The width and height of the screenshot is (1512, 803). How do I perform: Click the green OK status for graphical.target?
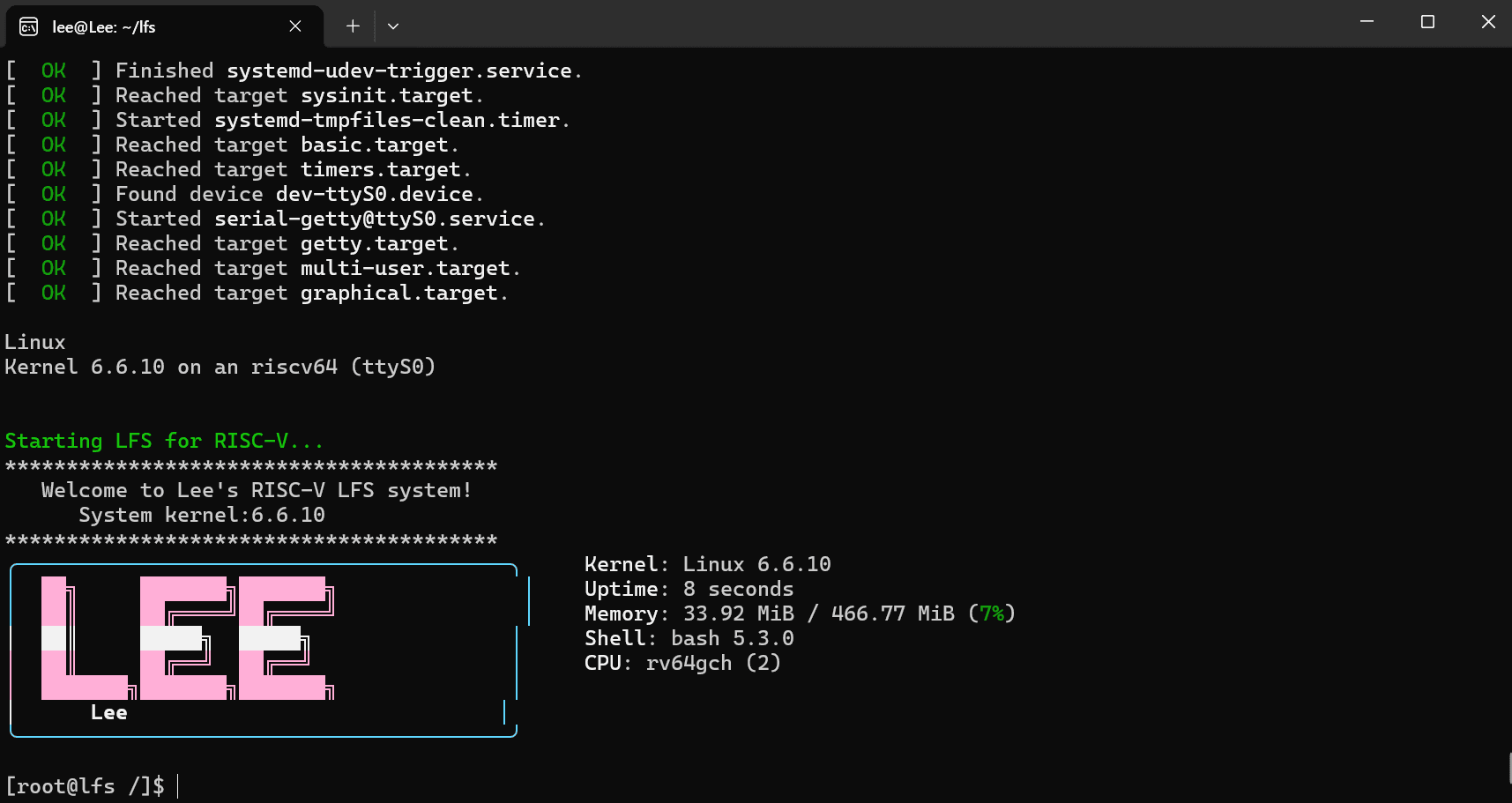53,292
